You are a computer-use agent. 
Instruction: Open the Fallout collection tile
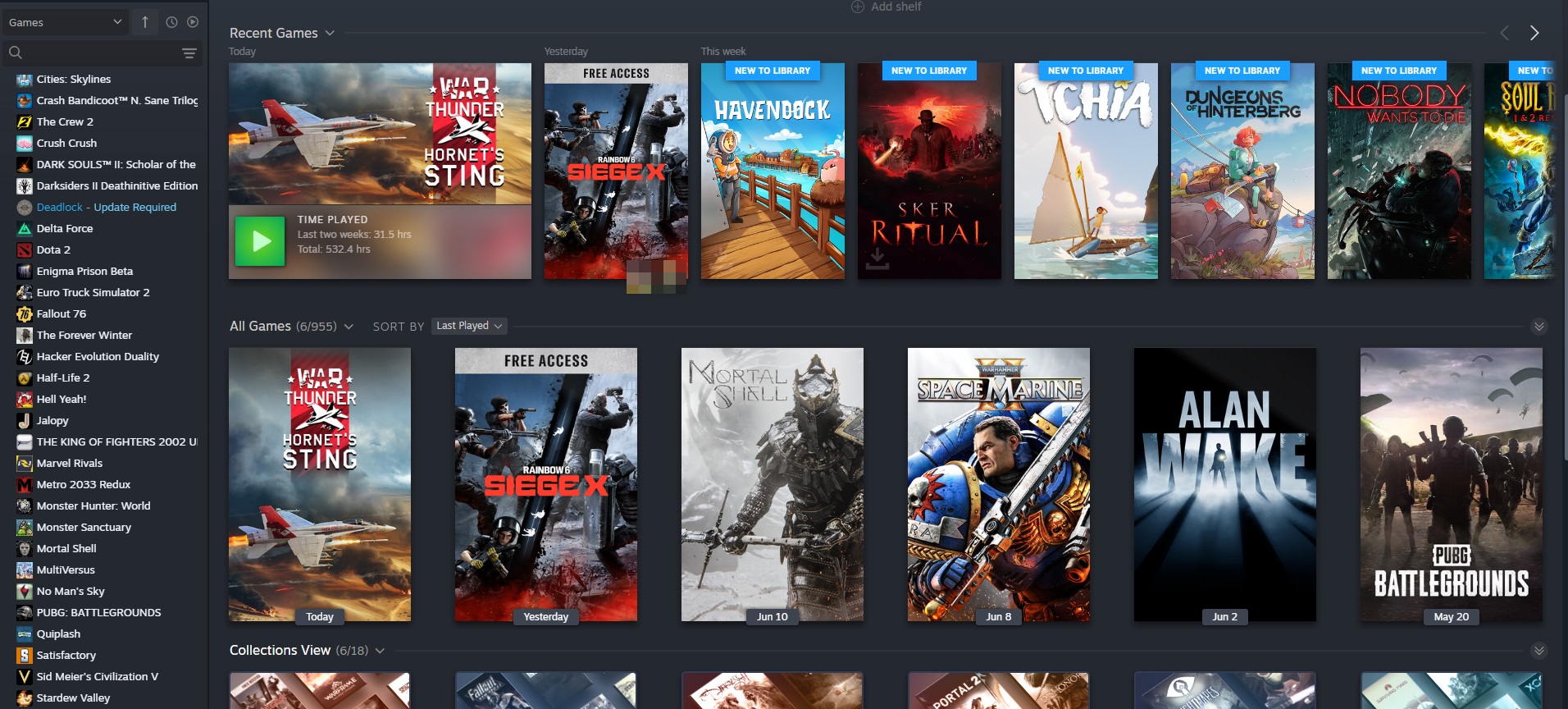pyautogui.click(x=546, y=690)
